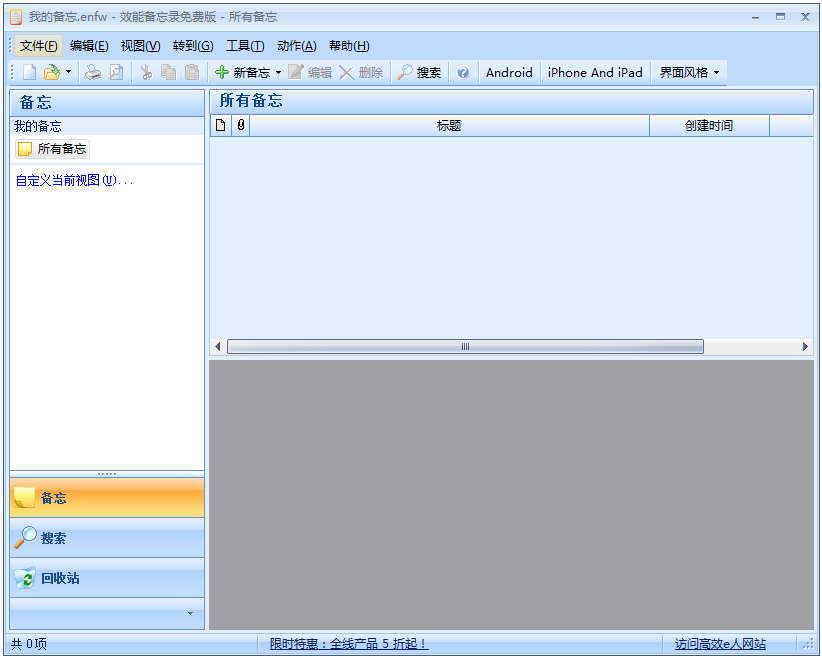822x659 pixels.
Task: Click the Android sync button
Action: coord(508,71)
